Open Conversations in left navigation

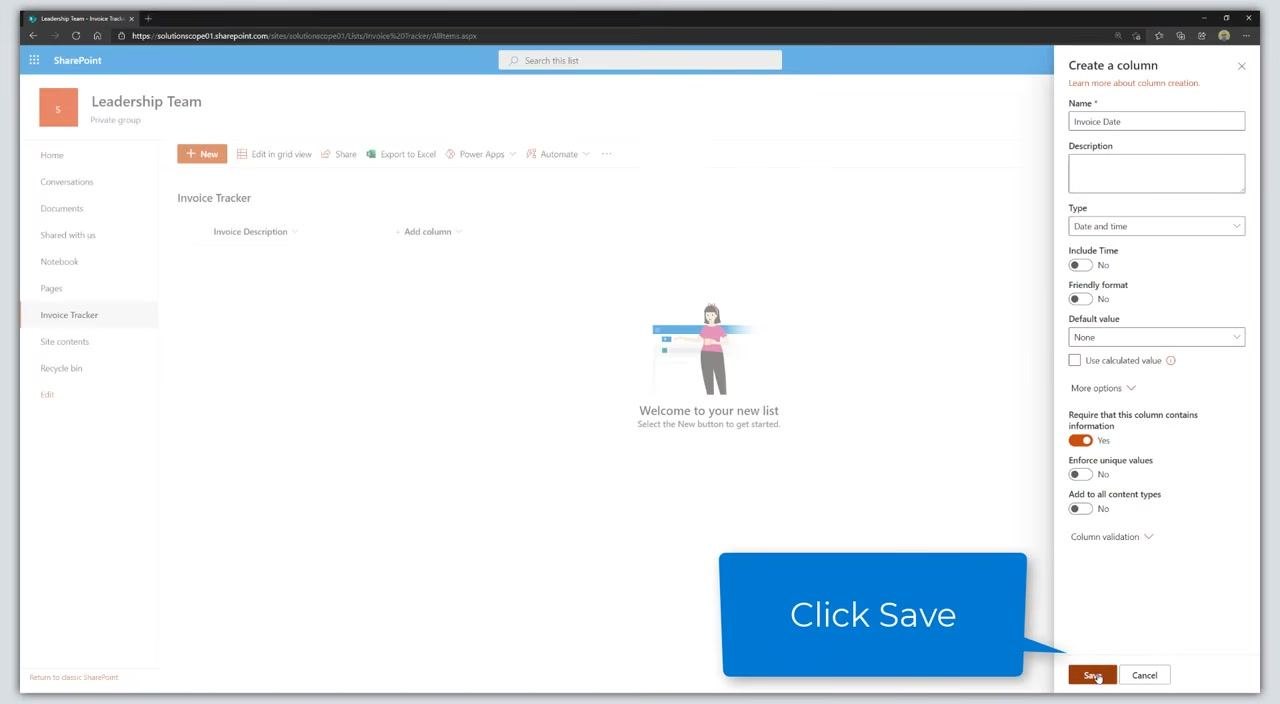click(67, 182)
